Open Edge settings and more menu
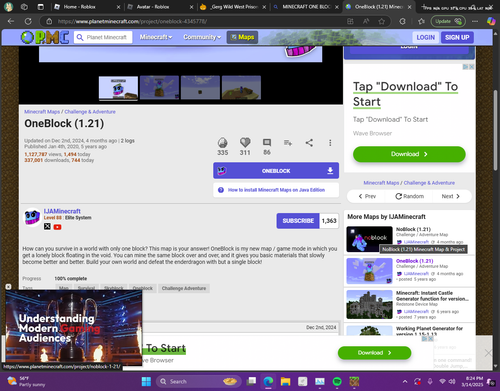 pyautogui.click(x=475, y=21)
